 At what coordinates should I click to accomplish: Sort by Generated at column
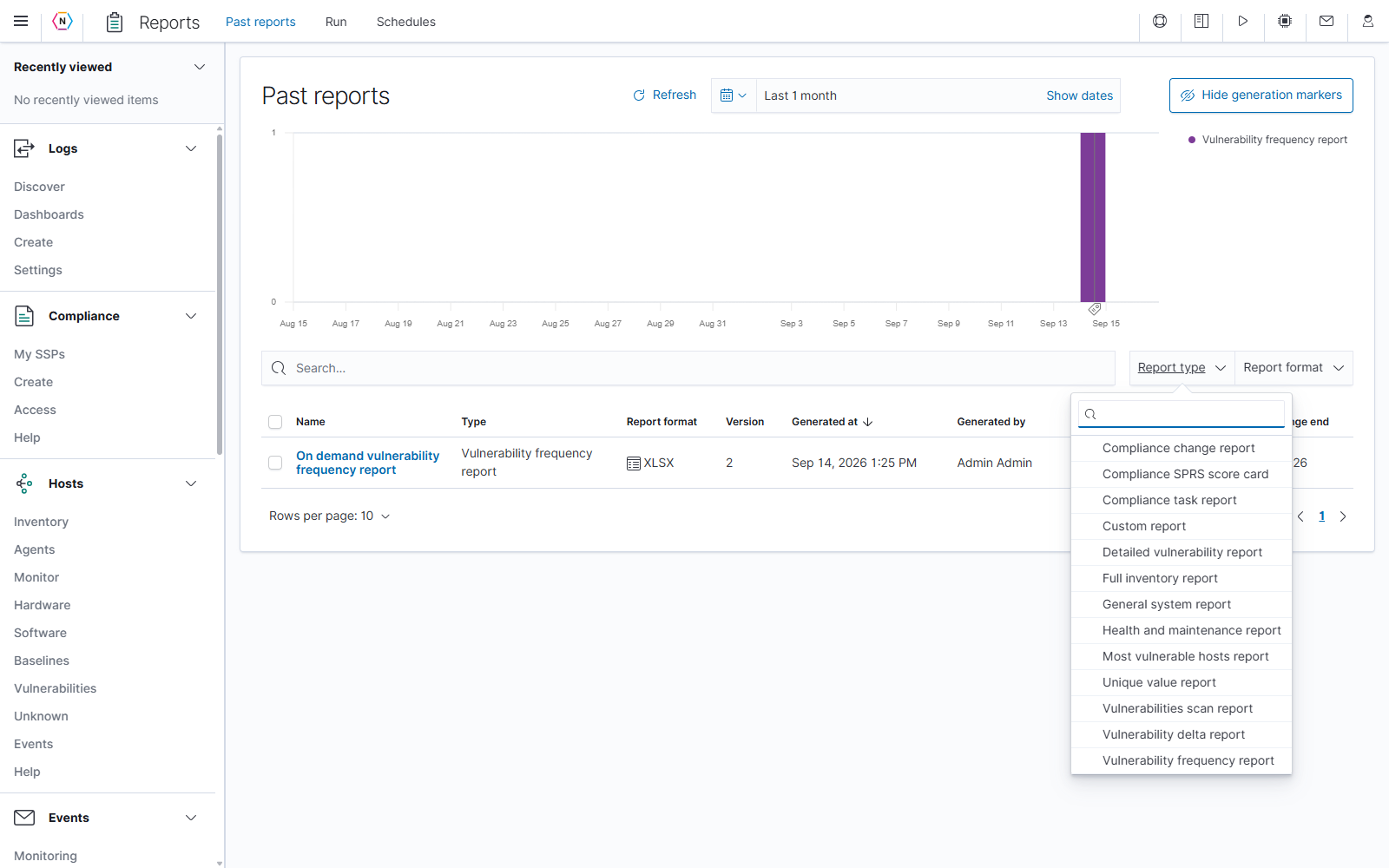(x=832, y=422)
